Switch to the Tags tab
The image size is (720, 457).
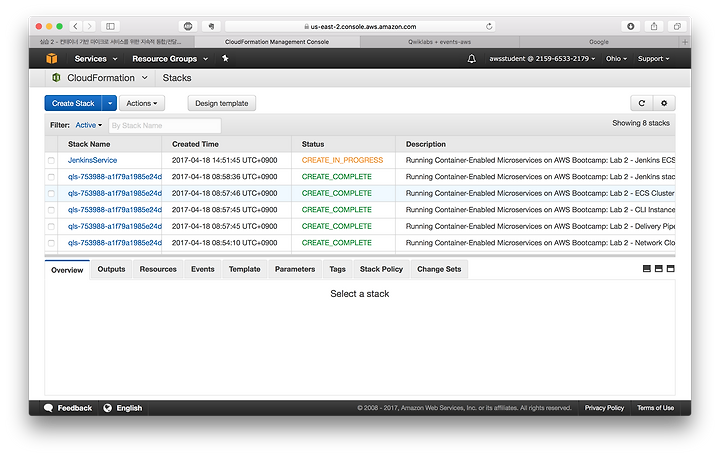click(x=337, y=269)
